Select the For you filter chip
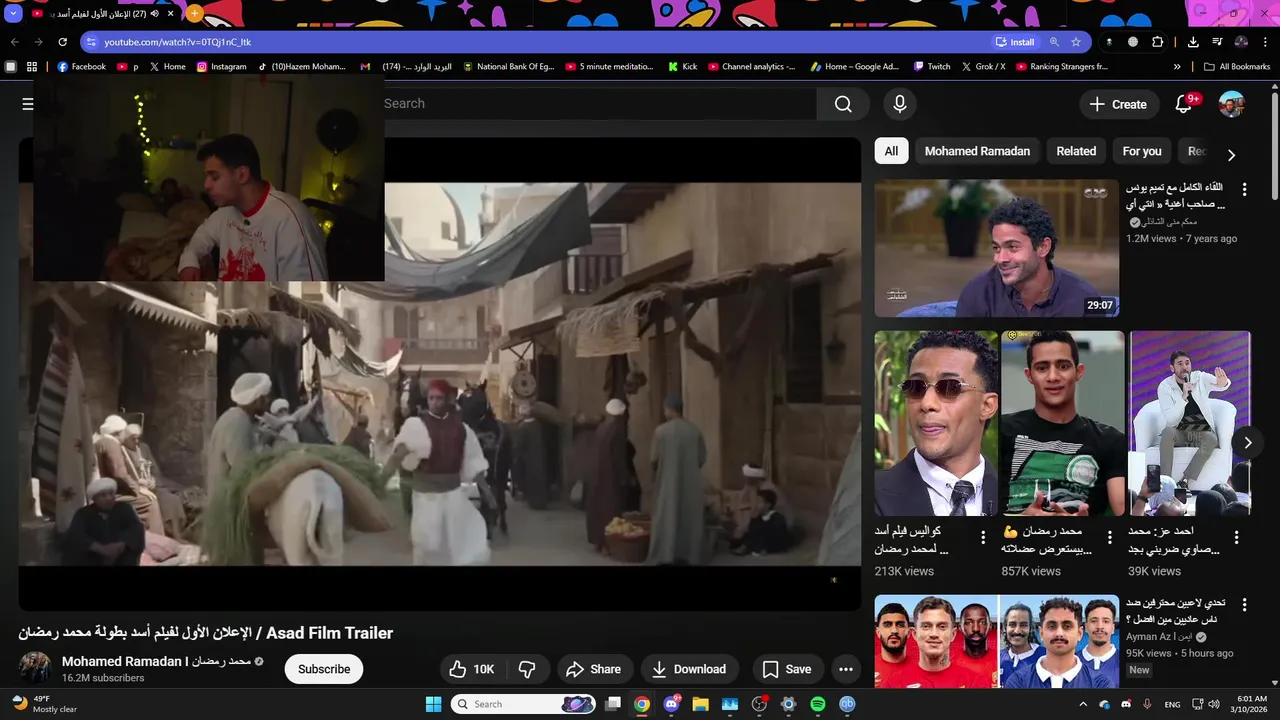The width and height of the screenshot is (1280, 720). [x=1142, y=151]
